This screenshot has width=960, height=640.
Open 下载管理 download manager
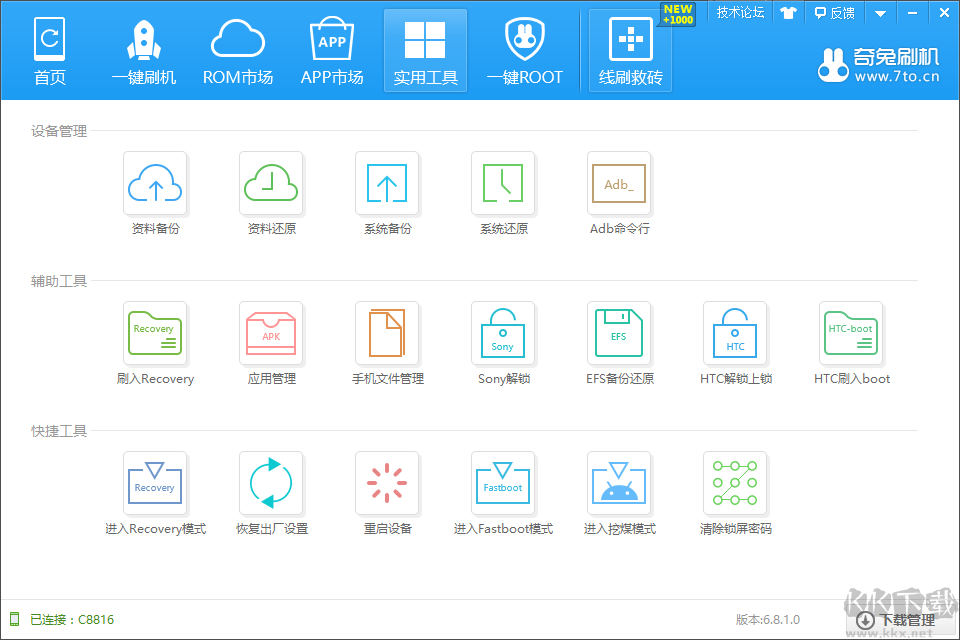(x=896, y=620)
